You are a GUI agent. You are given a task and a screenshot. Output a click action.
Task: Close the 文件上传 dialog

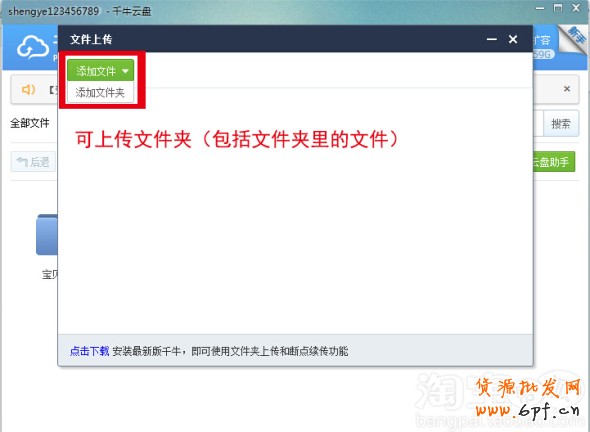[513, 39]
